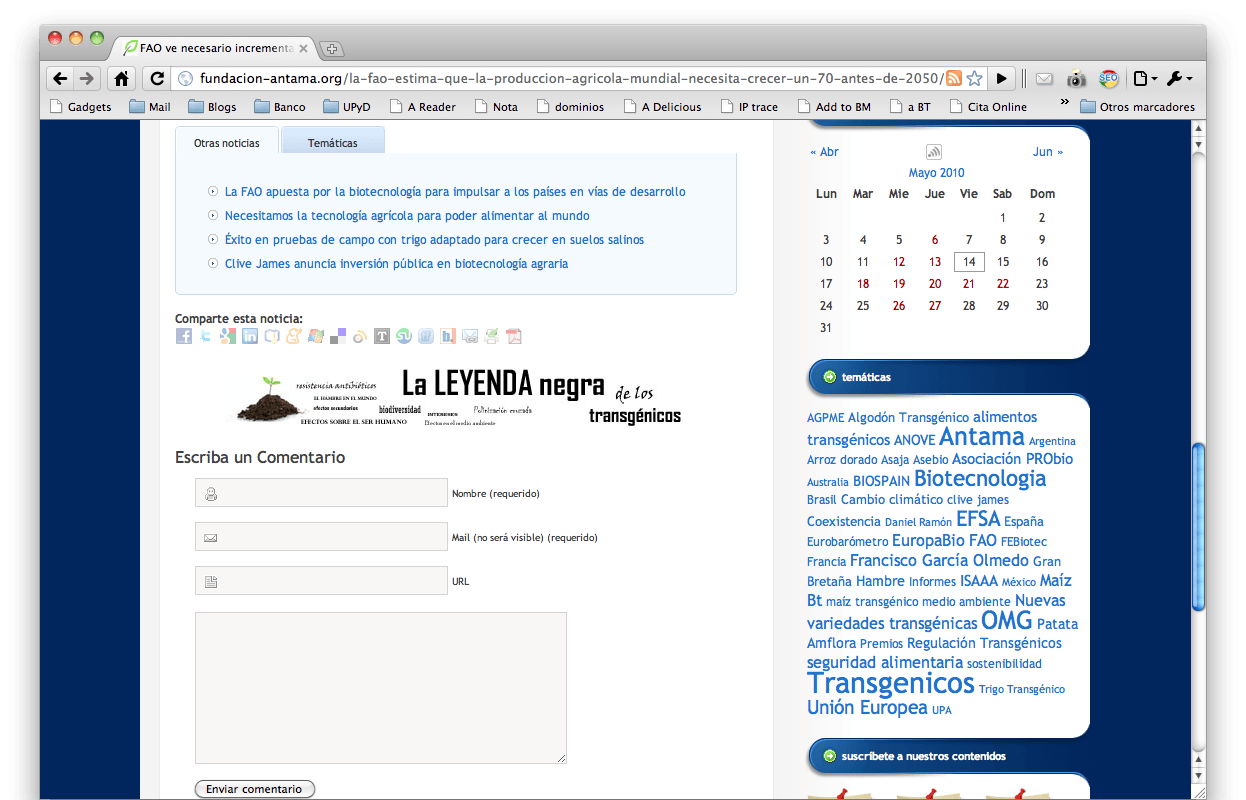Click the RSS icon above the calendar

click(x=934, y=152)
